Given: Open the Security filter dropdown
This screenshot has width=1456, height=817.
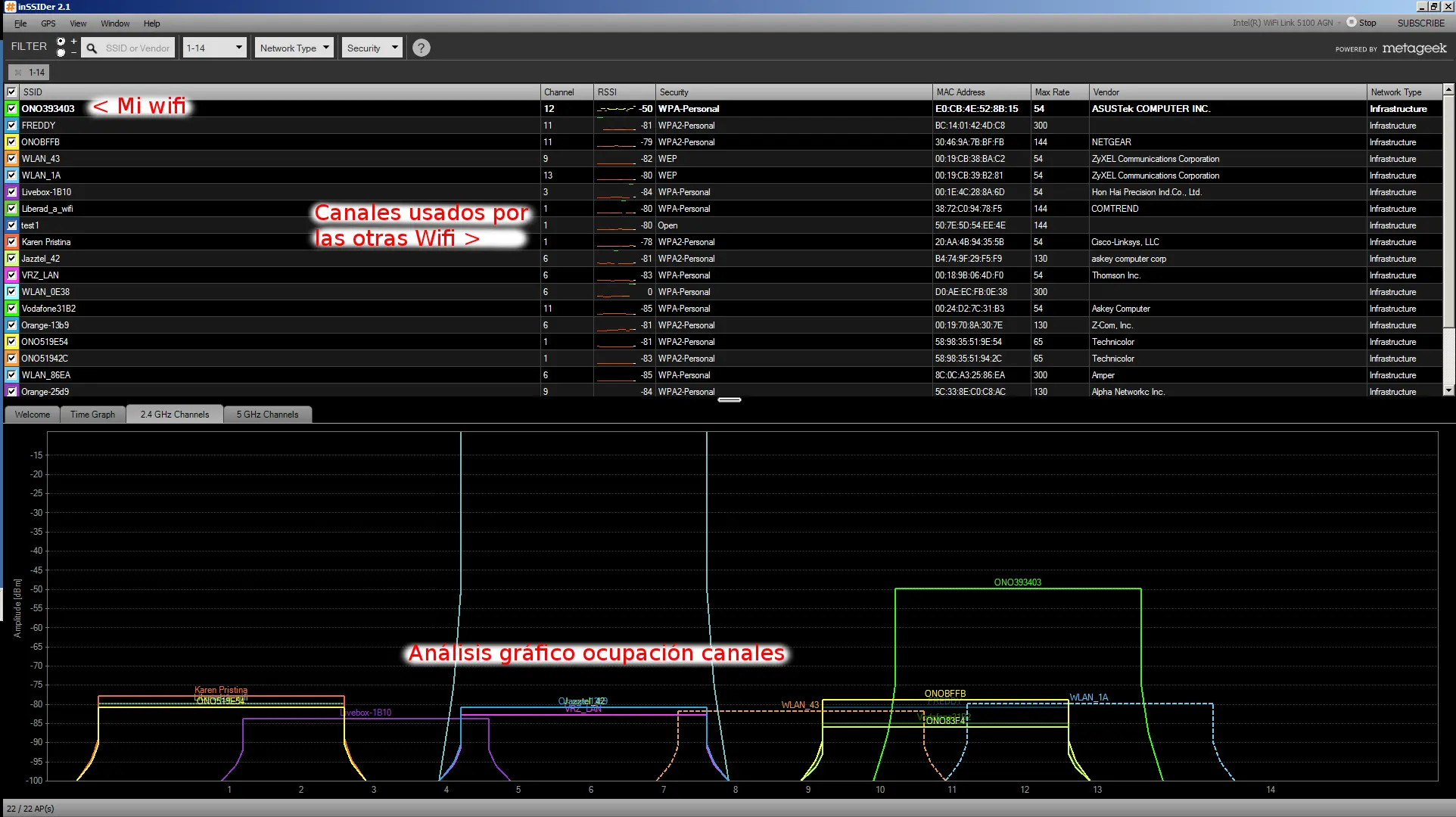Looking at the screenshot, I should click(x=372, y=48).
